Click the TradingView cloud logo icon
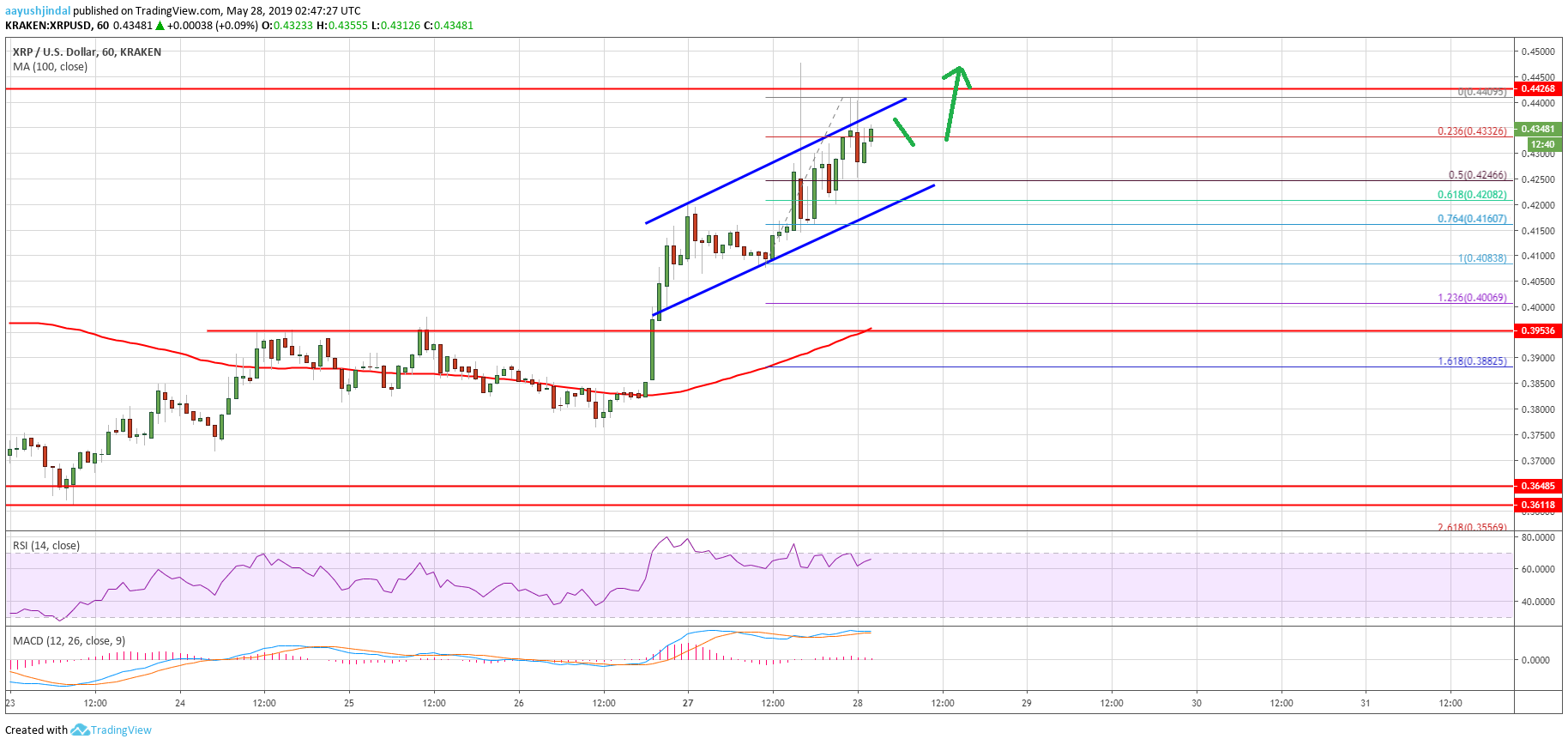The width and height of the screenshot is (1568, 745). coord(80,730)
